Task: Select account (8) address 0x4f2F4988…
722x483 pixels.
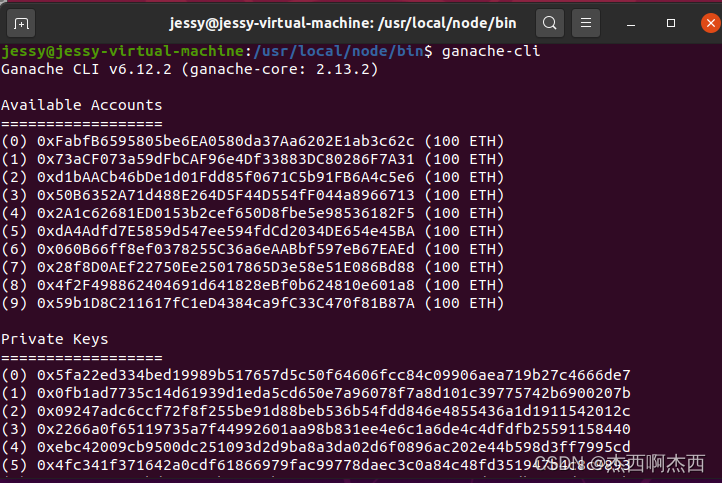Action: (x=226, y=285)
